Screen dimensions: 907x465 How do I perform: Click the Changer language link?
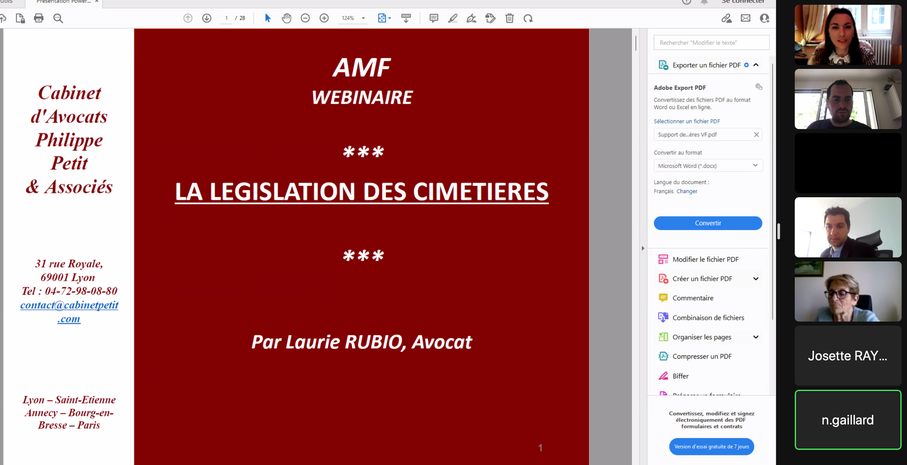pos(687,191)
